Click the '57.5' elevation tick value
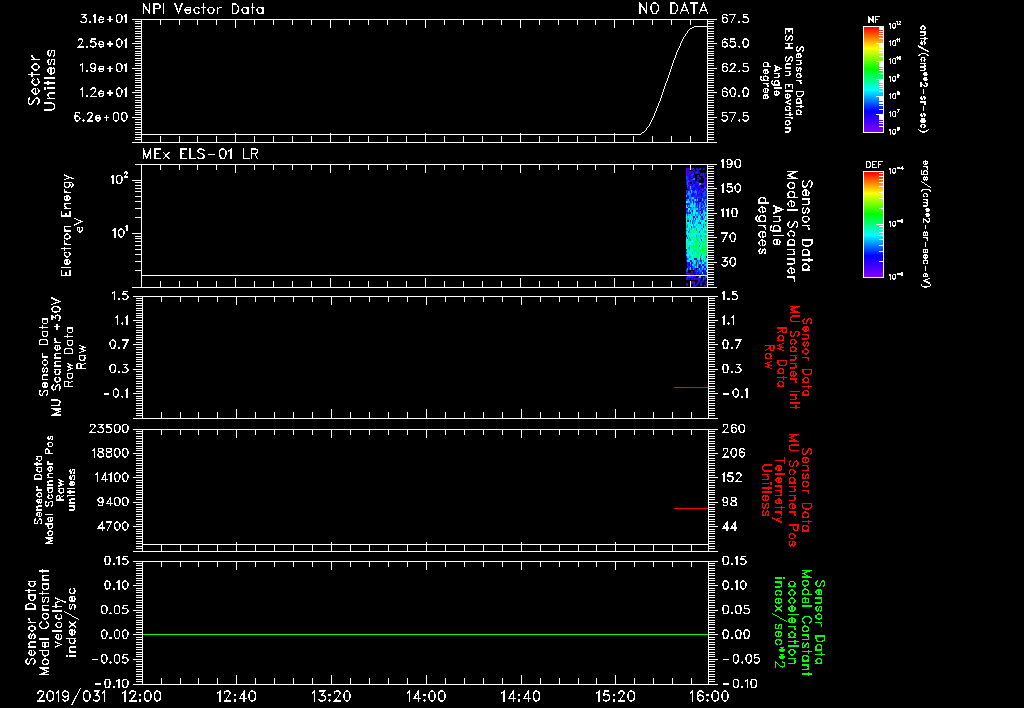 (735, 117)
